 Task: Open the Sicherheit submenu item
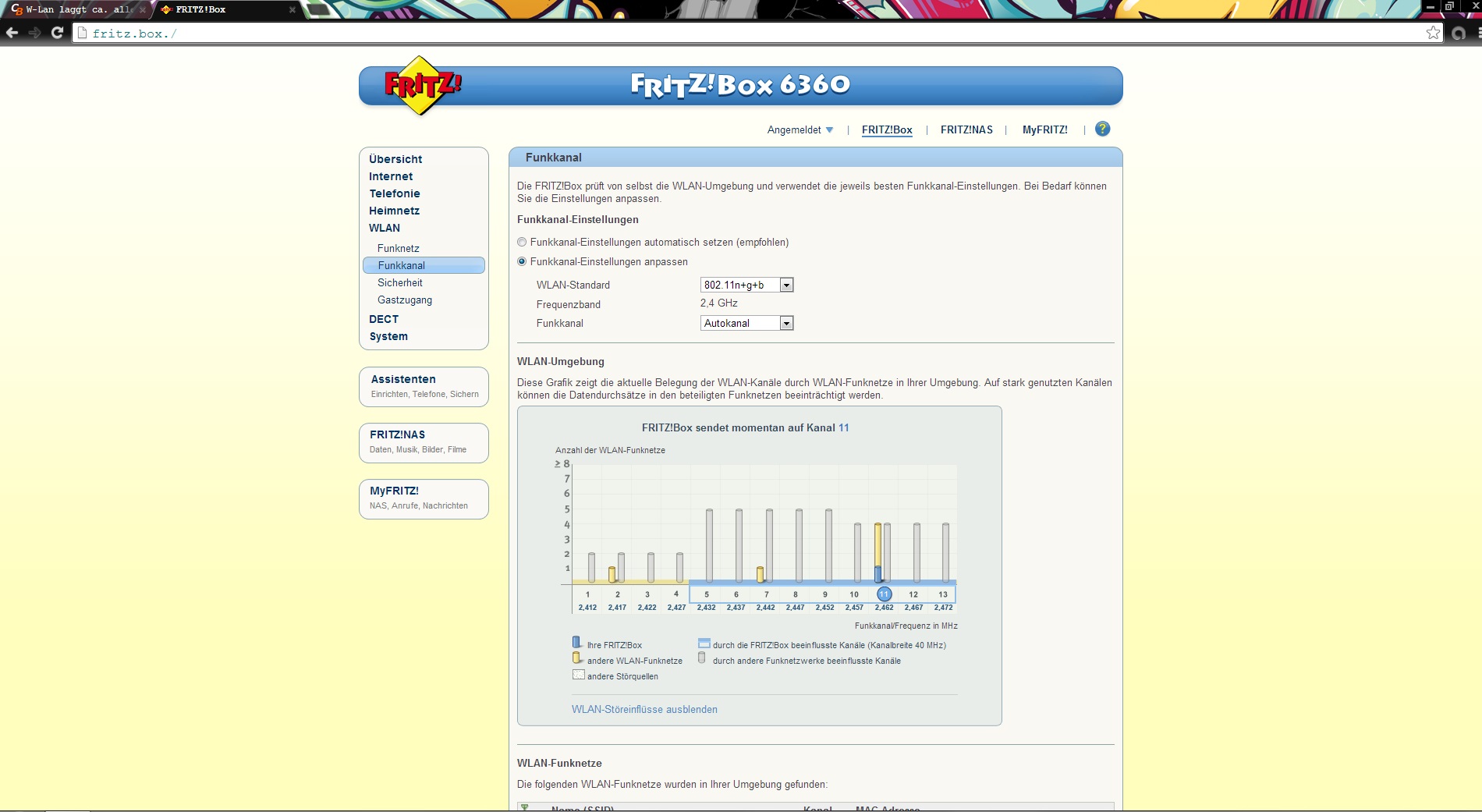[x=400, y=282]
